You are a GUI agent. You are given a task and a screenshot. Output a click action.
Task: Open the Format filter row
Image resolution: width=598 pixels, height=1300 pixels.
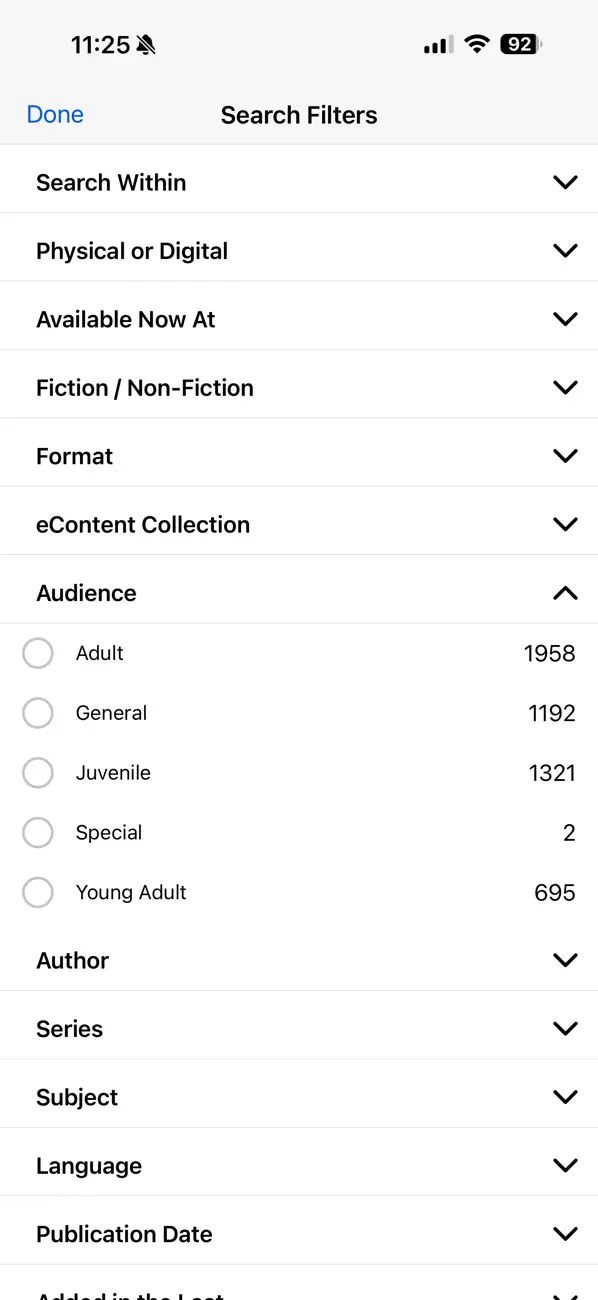(299, 456)
